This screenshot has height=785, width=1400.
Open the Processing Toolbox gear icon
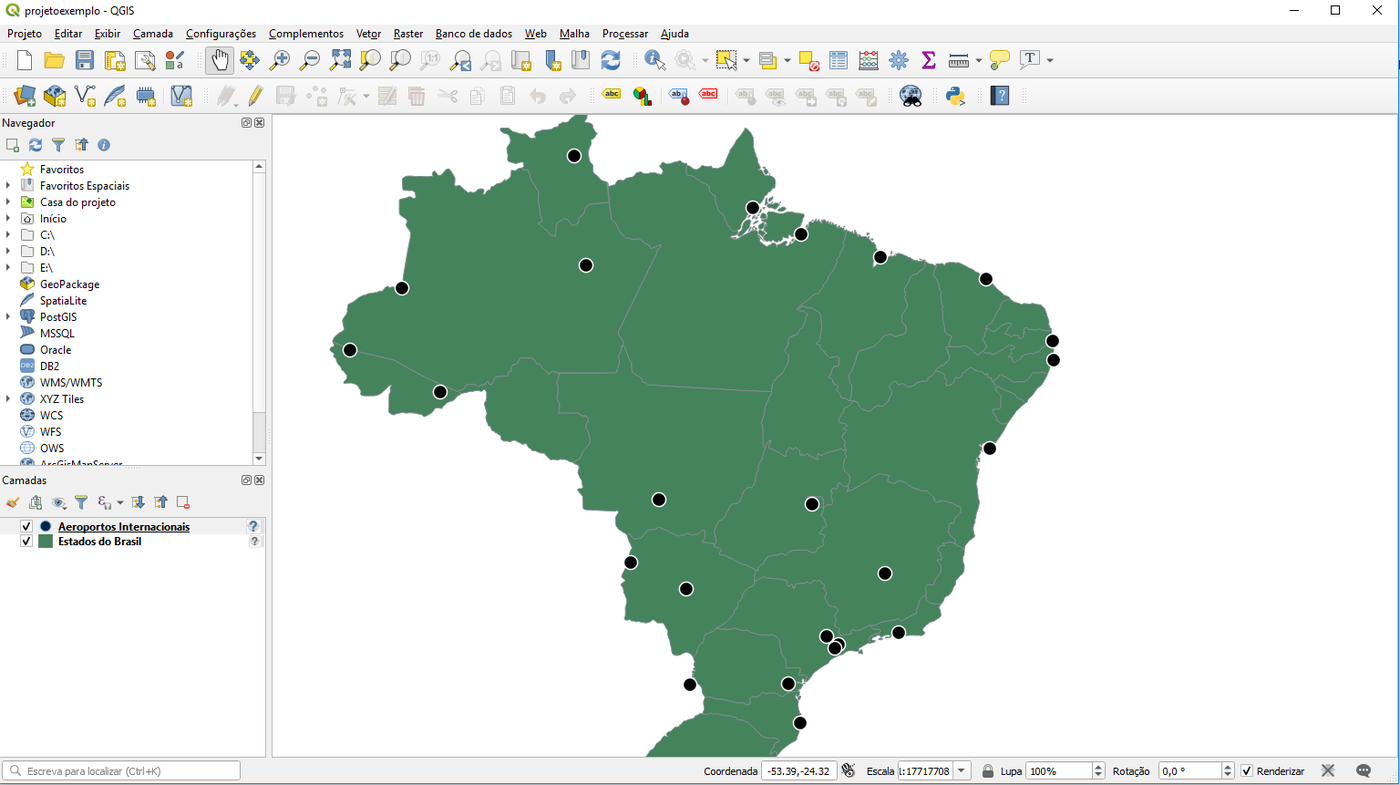[899, 61]
